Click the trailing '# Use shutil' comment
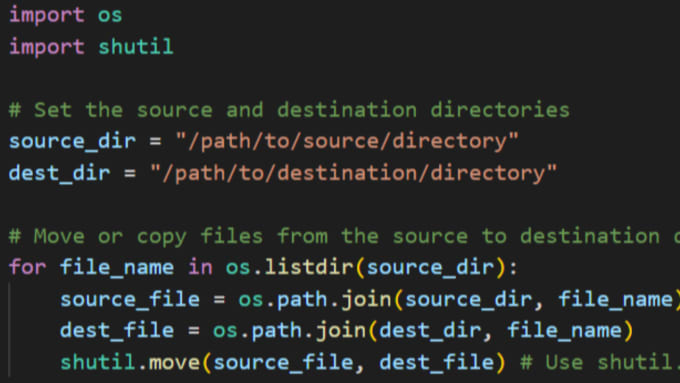This screenshot has width=680, height=383. 600,362
